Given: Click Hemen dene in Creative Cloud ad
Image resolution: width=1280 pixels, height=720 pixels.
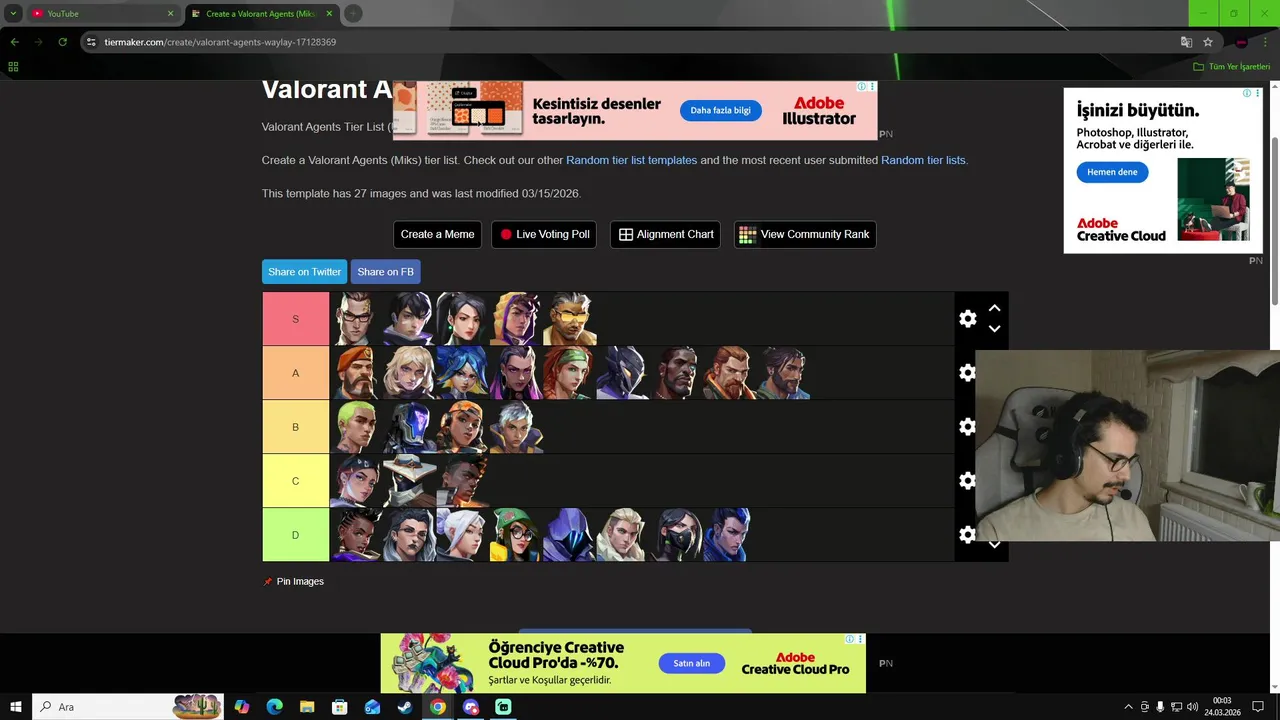Looking at the screenshot, I should click(1112, 172).
